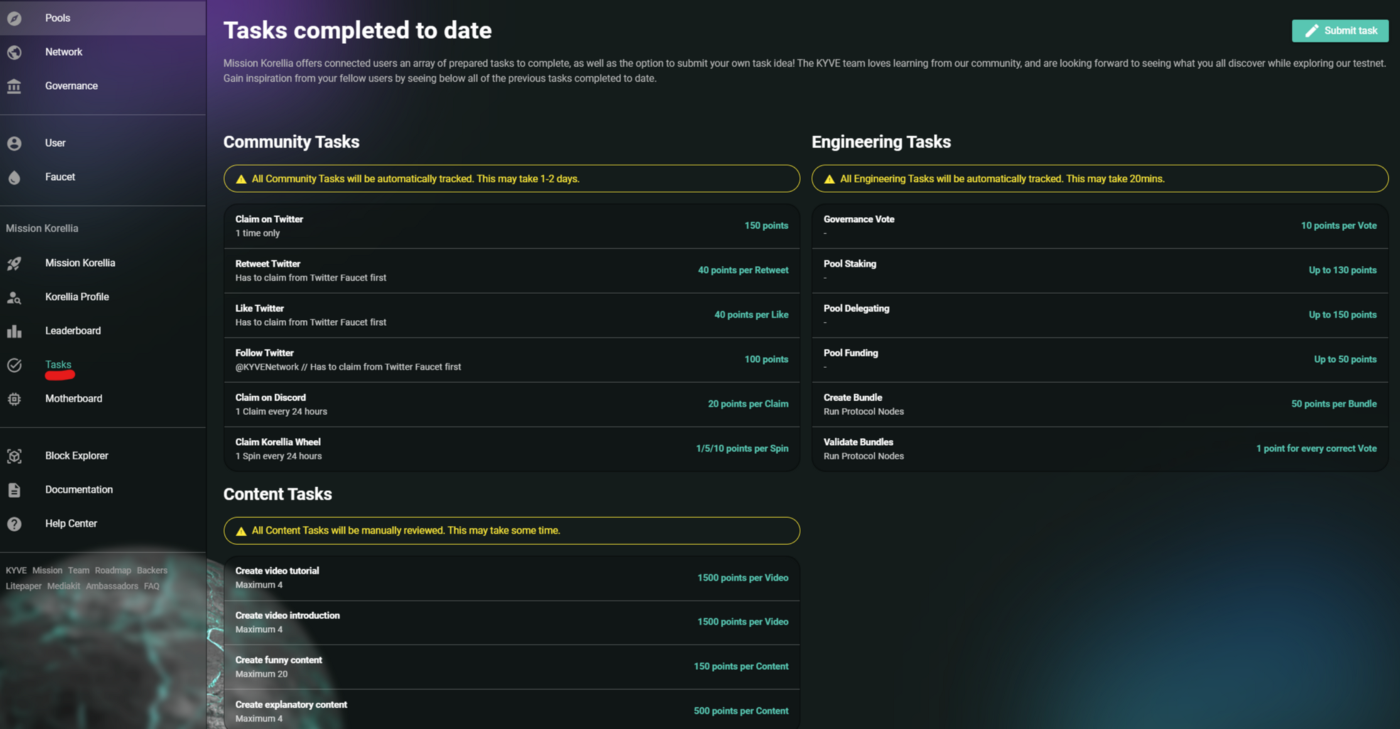Click the Network globe icon
Image resolution: width=1400 pixels, height=729 pixels.
pyautogui.click(x=14, y=52)
